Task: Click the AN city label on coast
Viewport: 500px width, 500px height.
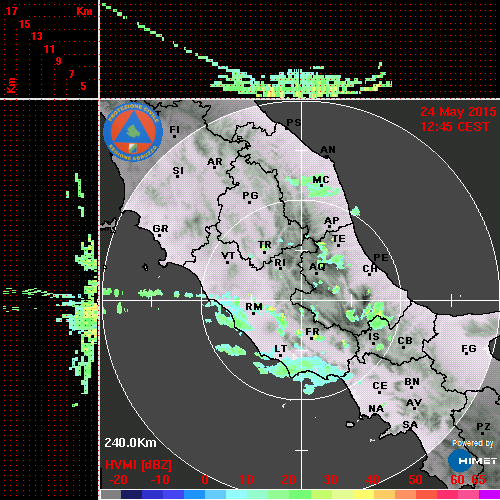Action: click(328, 150)
